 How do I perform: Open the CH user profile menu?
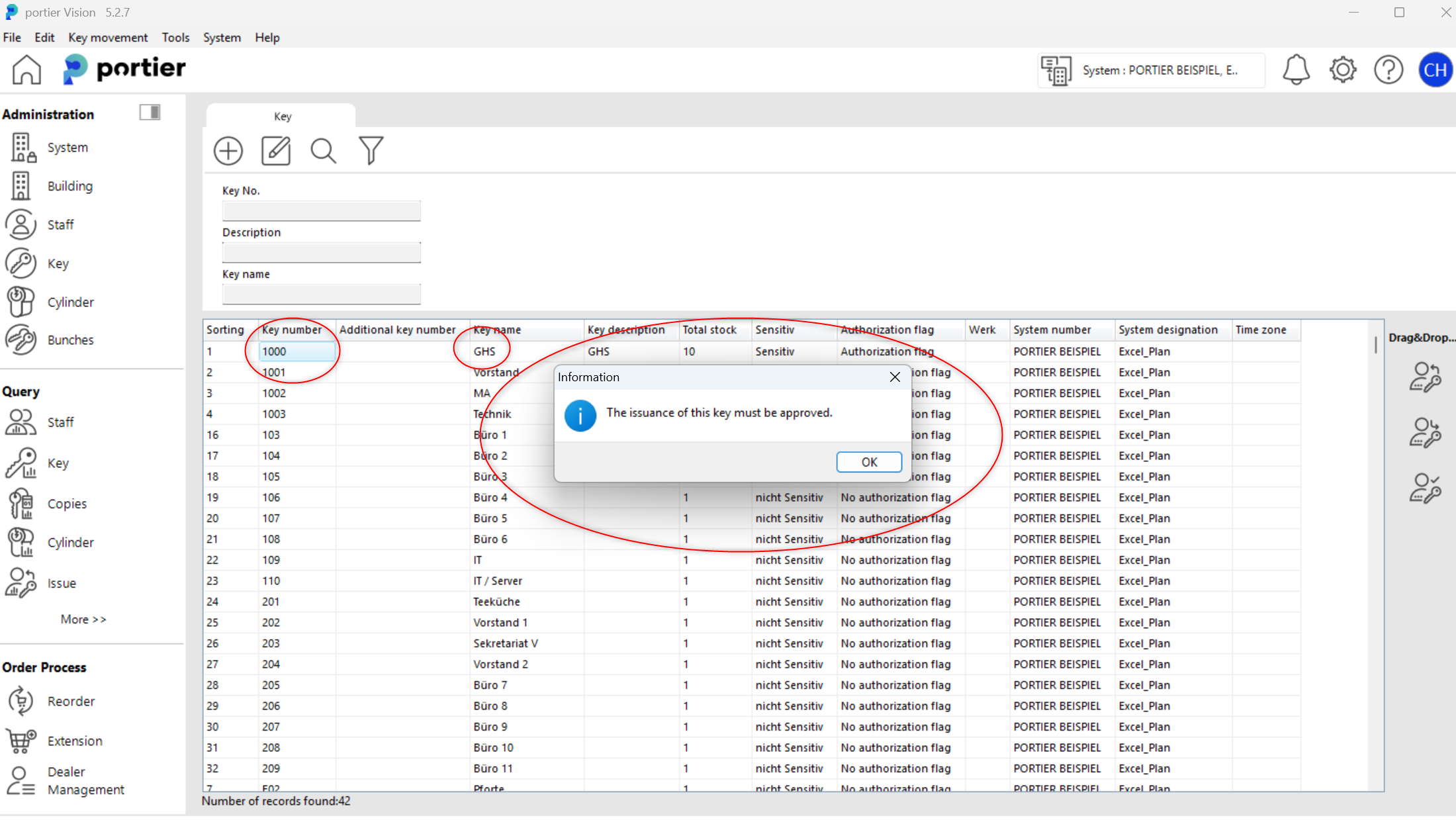pos(1435,69)
